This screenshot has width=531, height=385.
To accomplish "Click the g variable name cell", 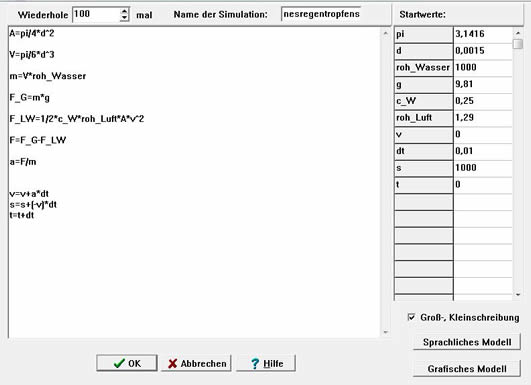I will (424, 84).
